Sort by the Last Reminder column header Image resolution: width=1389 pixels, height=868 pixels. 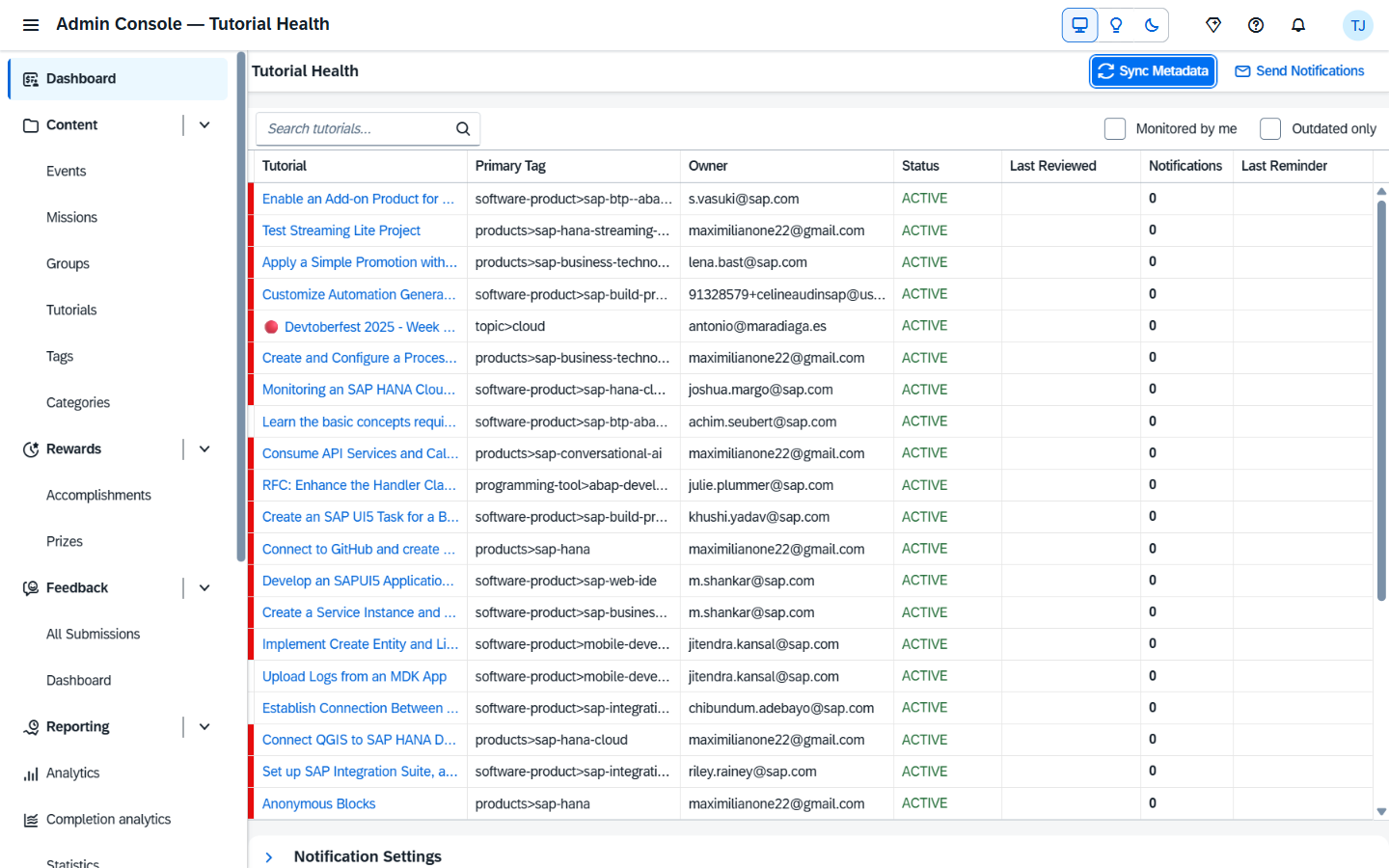coord(1302,166)
